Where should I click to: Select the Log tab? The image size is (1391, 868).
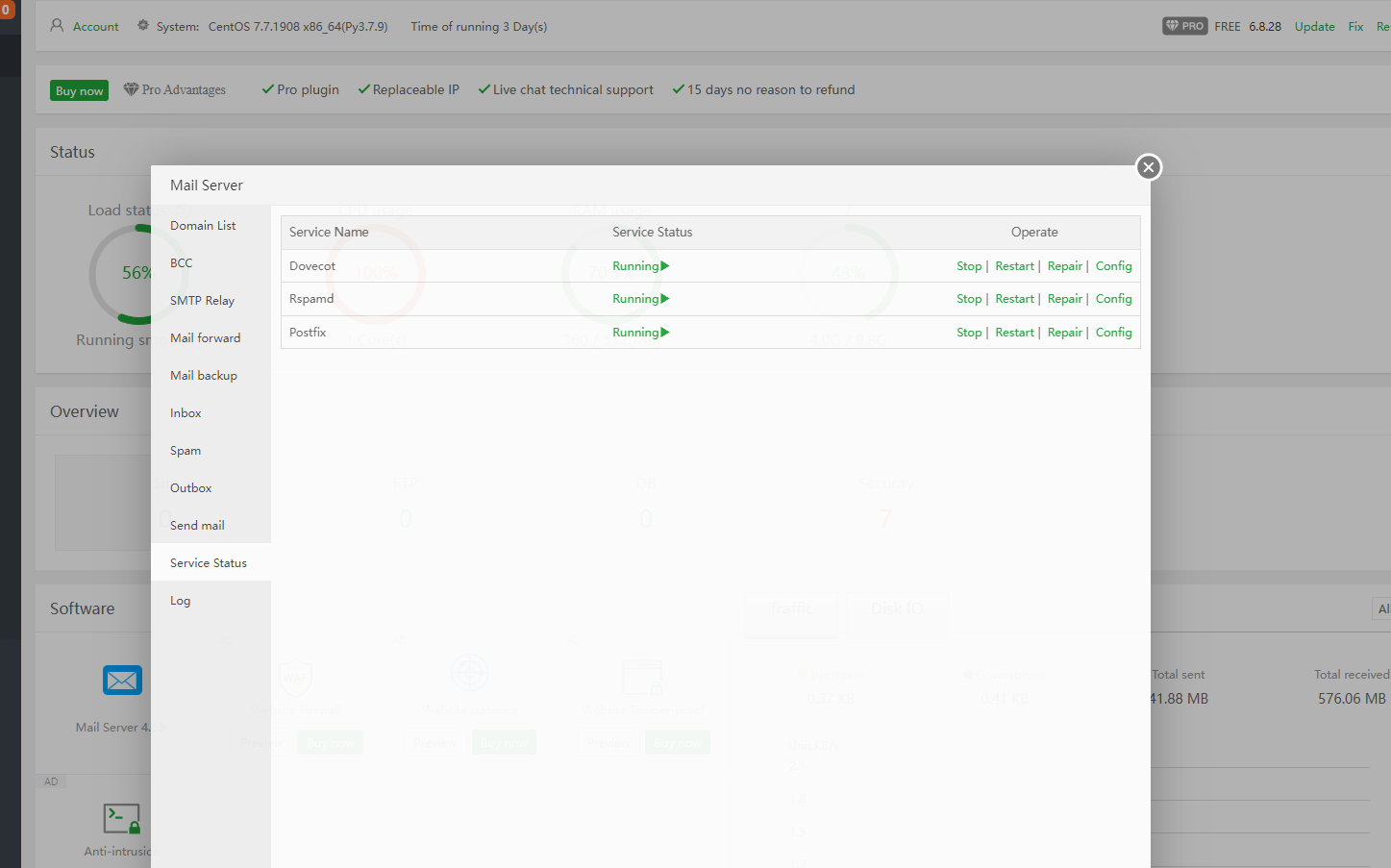click(181, 601)
